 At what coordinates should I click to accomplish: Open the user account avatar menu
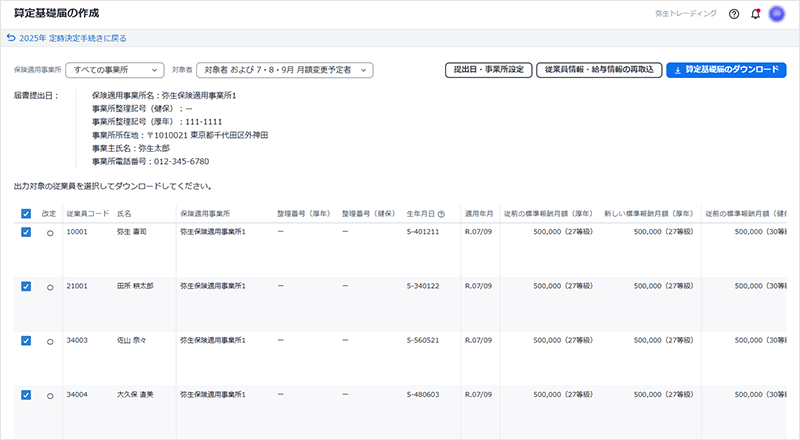(x=777, y=15)
